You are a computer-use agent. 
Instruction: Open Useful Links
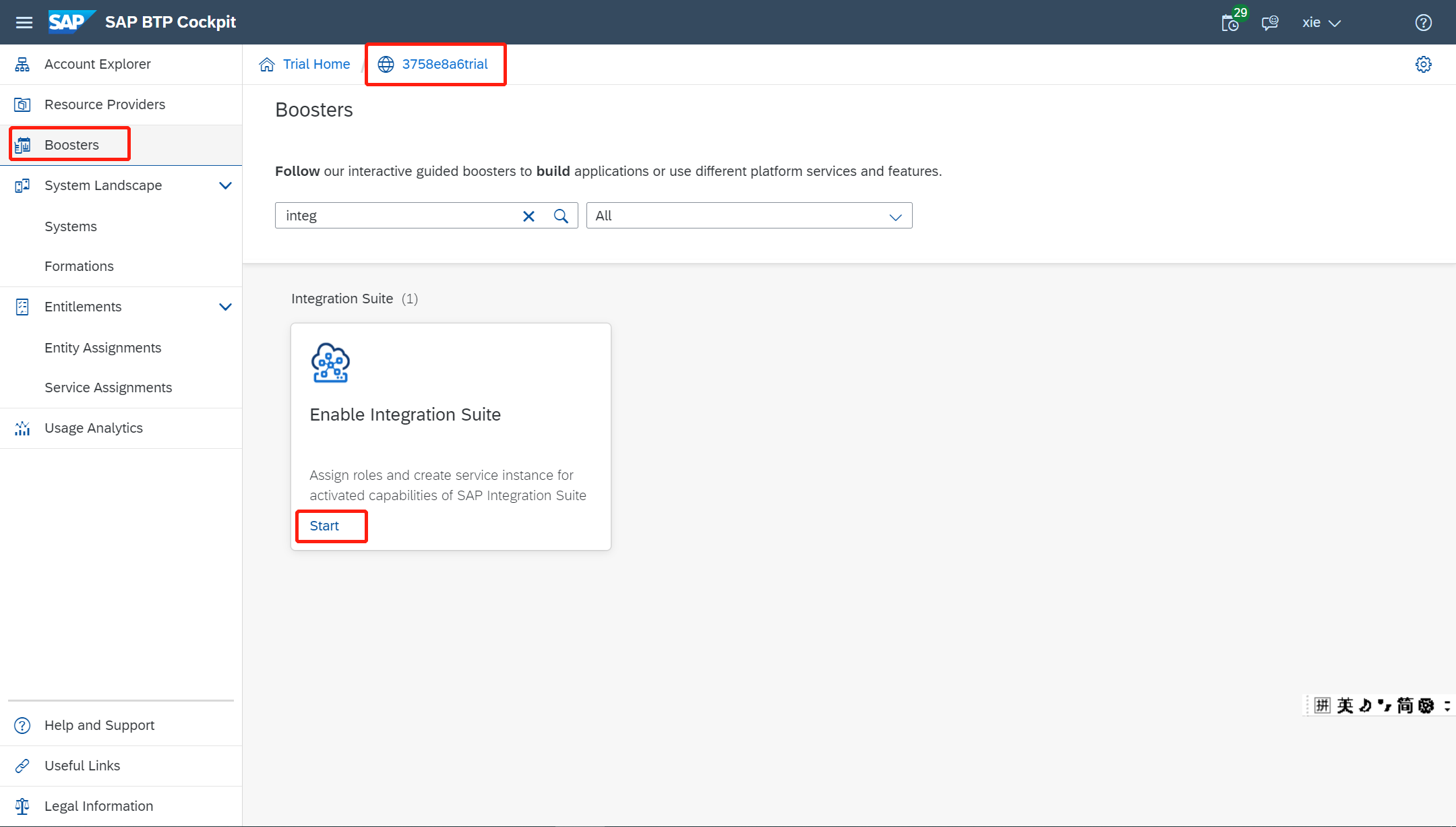pos(121,766)
